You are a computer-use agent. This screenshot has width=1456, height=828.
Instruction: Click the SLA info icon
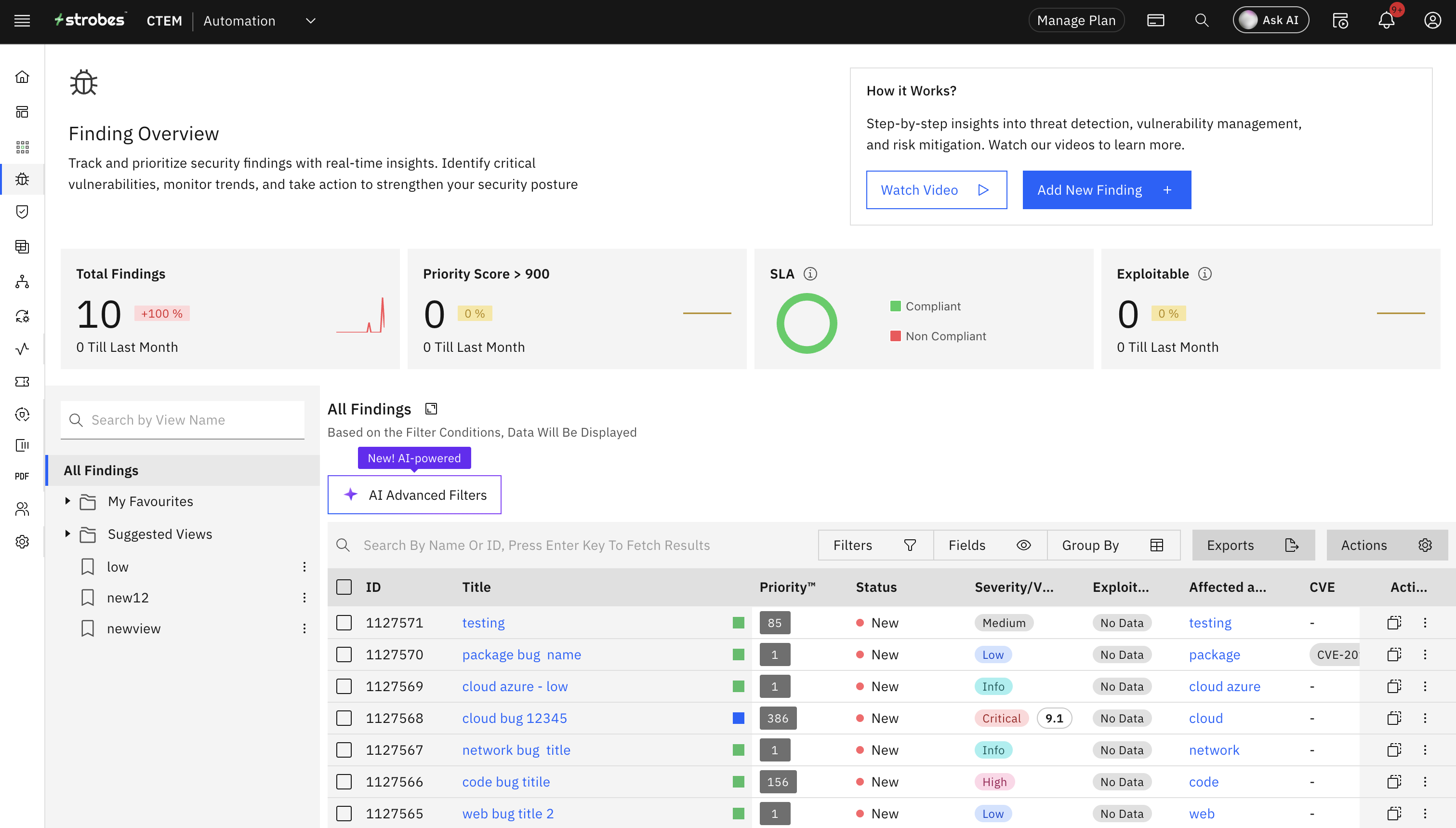[x=810, y=274]
